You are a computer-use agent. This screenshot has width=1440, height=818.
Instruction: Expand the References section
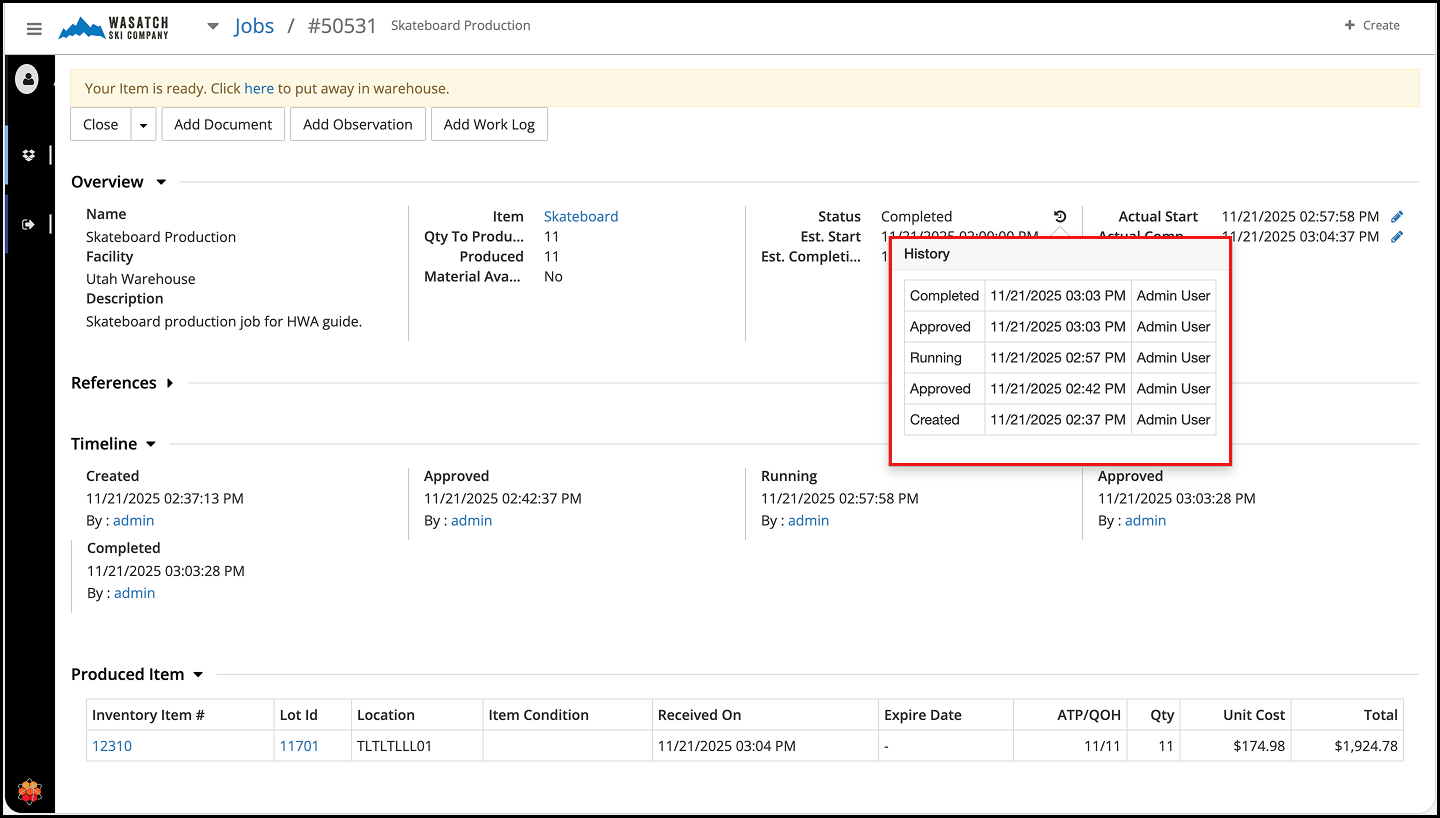(170, 383)
